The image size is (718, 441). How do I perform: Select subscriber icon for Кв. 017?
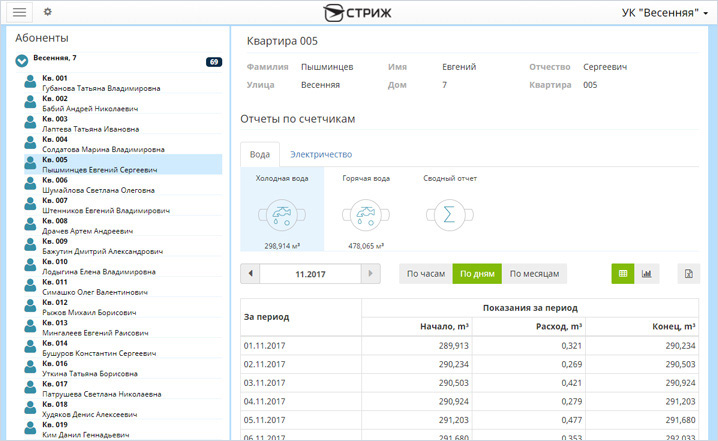[30, 387]
